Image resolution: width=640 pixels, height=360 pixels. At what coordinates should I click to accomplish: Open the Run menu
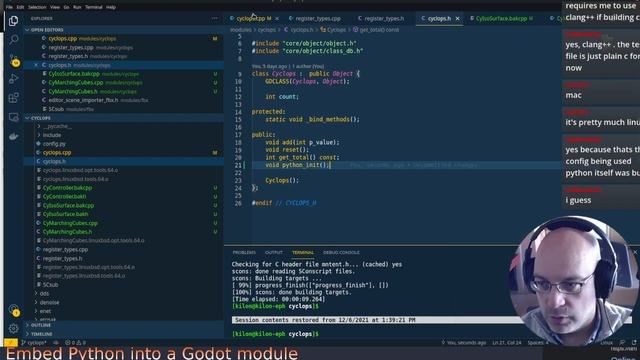[x=77, y=7]
